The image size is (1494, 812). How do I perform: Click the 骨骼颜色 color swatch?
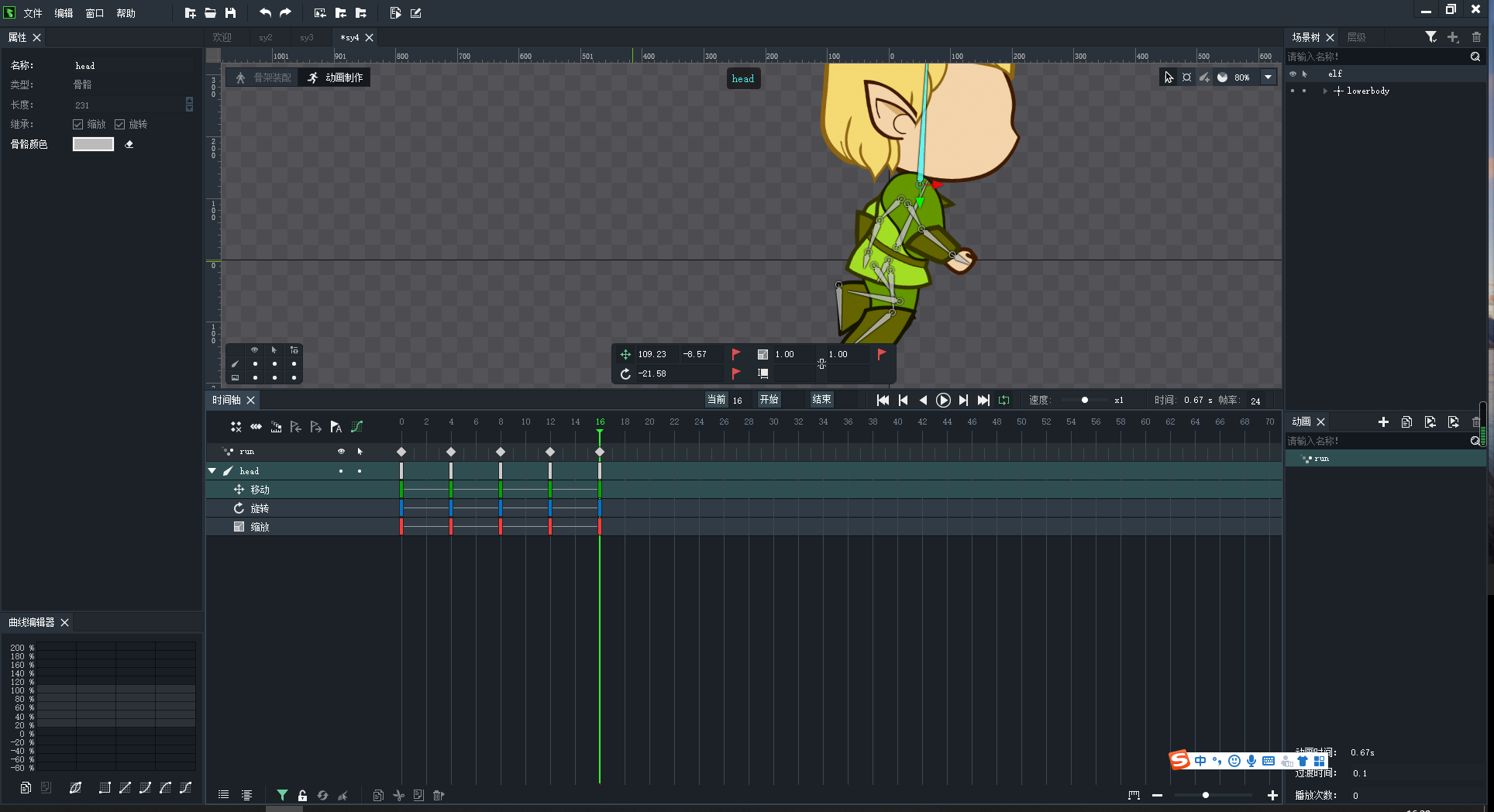click(93, 144)
